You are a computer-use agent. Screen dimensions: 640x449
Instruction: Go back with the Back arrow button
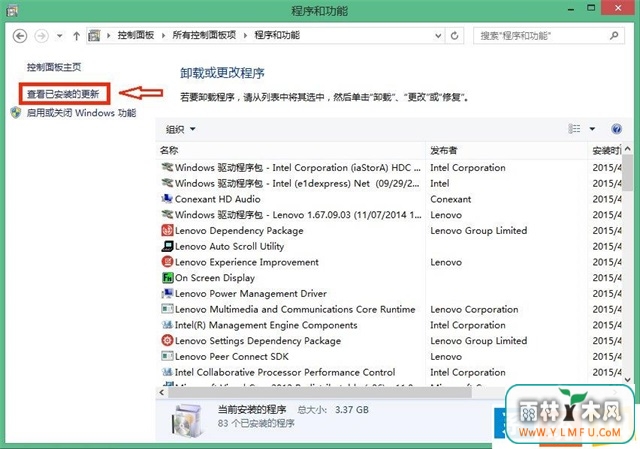coord(20,36)
